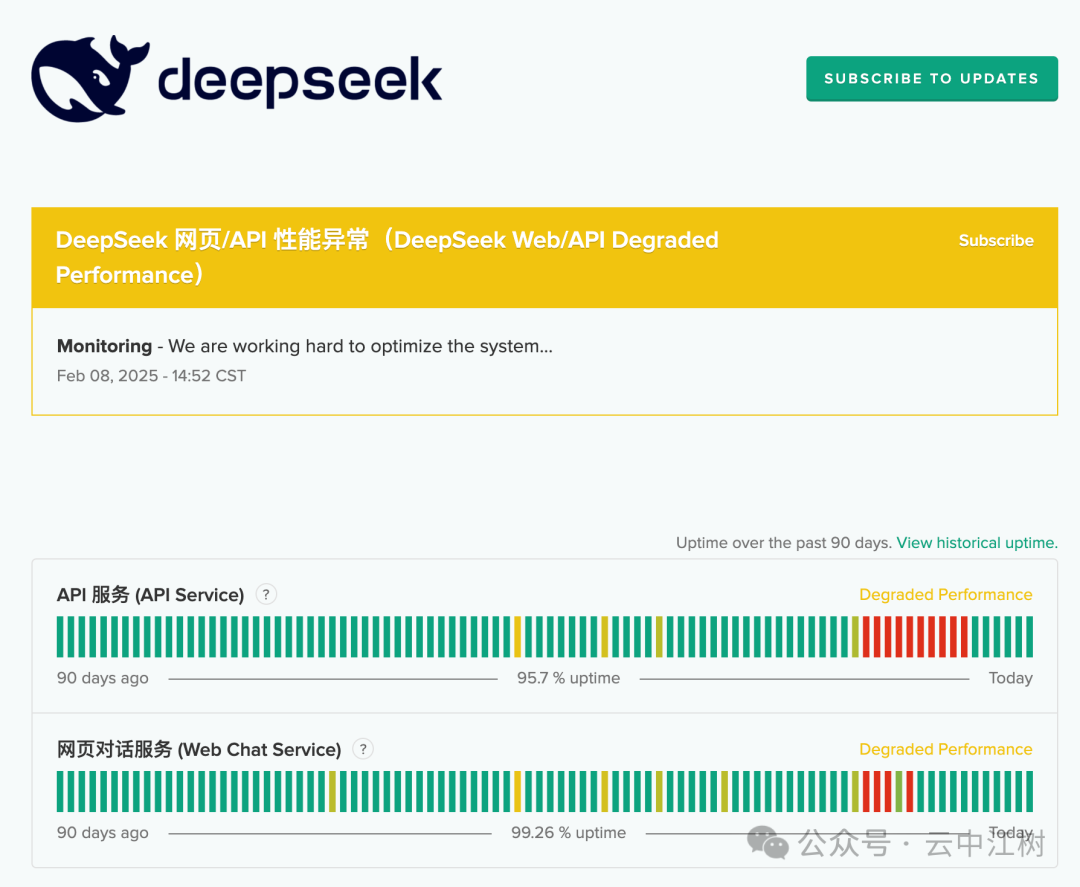Click the DeepSeek whale logo
This screenshot has width=1080, height=887.
[90, 79]
